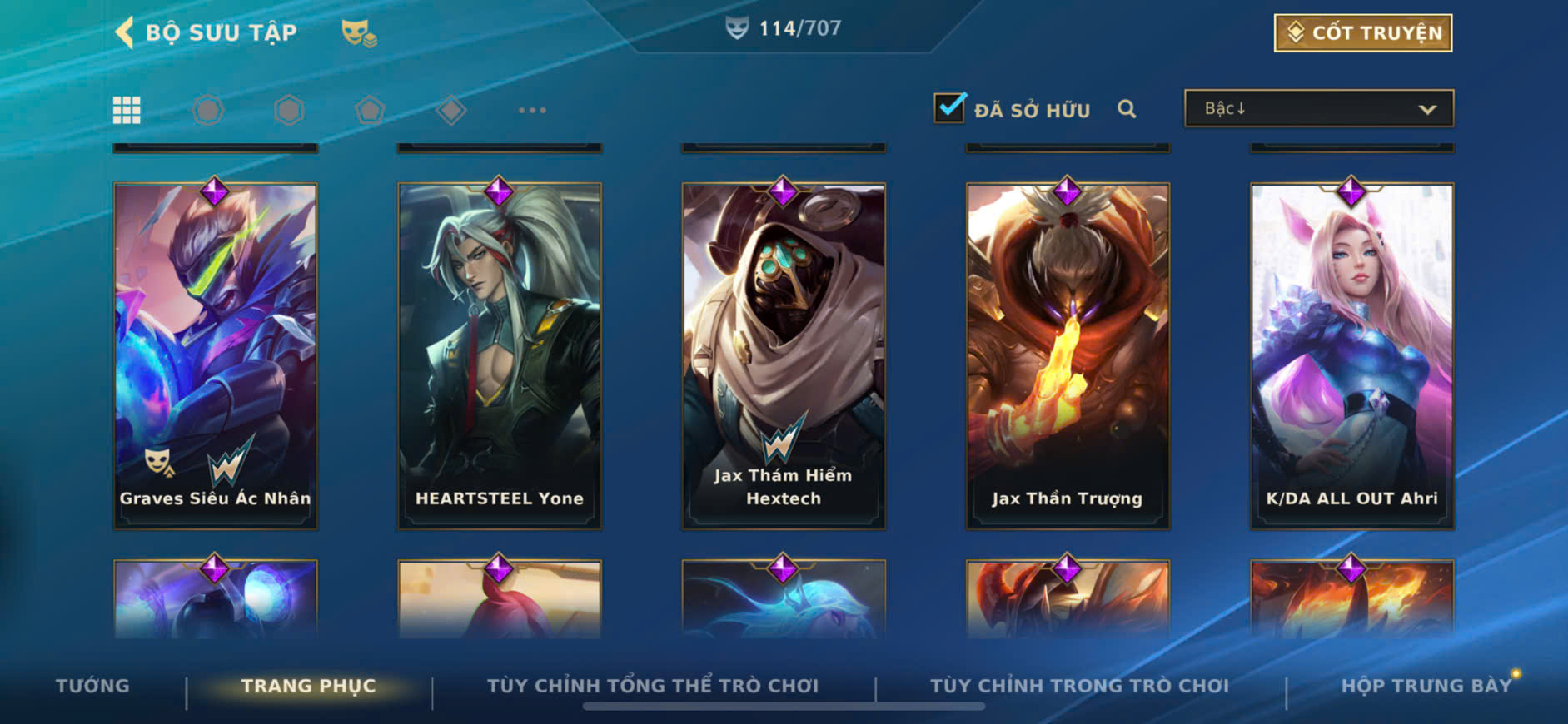Filter by the pentagon rarity gem icon
Image resolution: width=1568 pixels, height=724 pixels.
[x=370, y=110]
